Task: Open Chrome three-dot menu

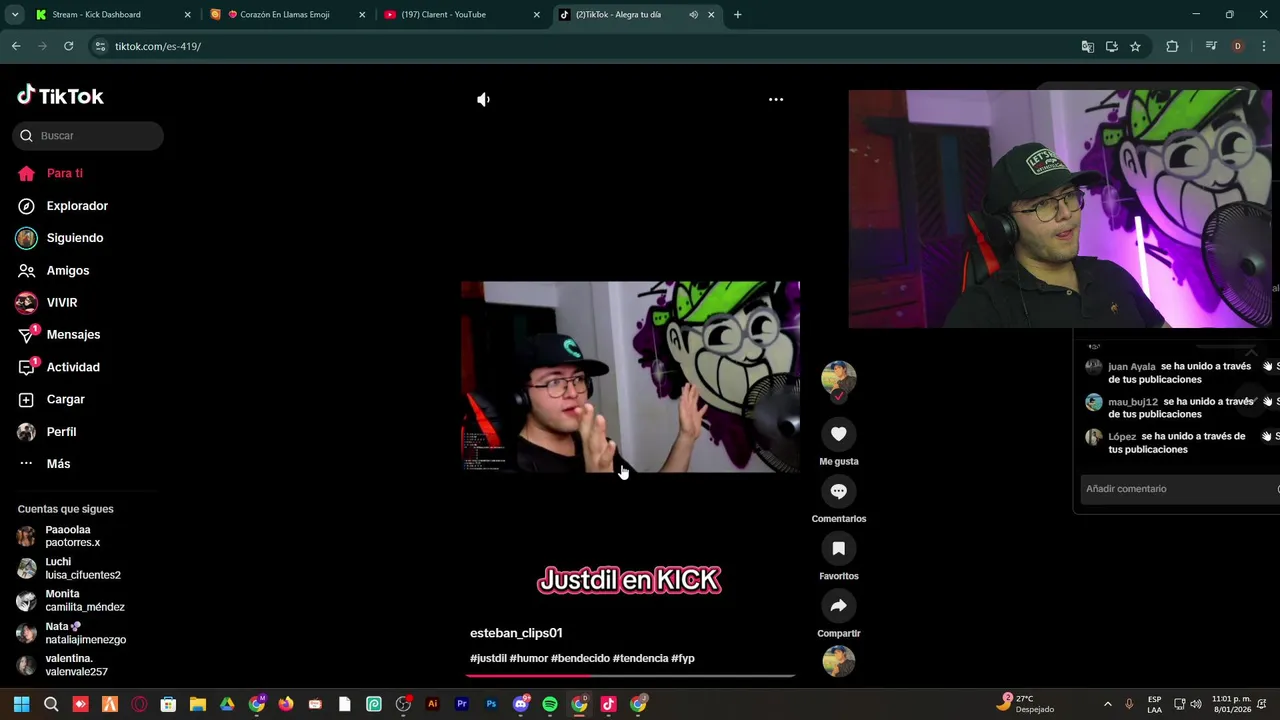Action: (x=1264, y=46)
